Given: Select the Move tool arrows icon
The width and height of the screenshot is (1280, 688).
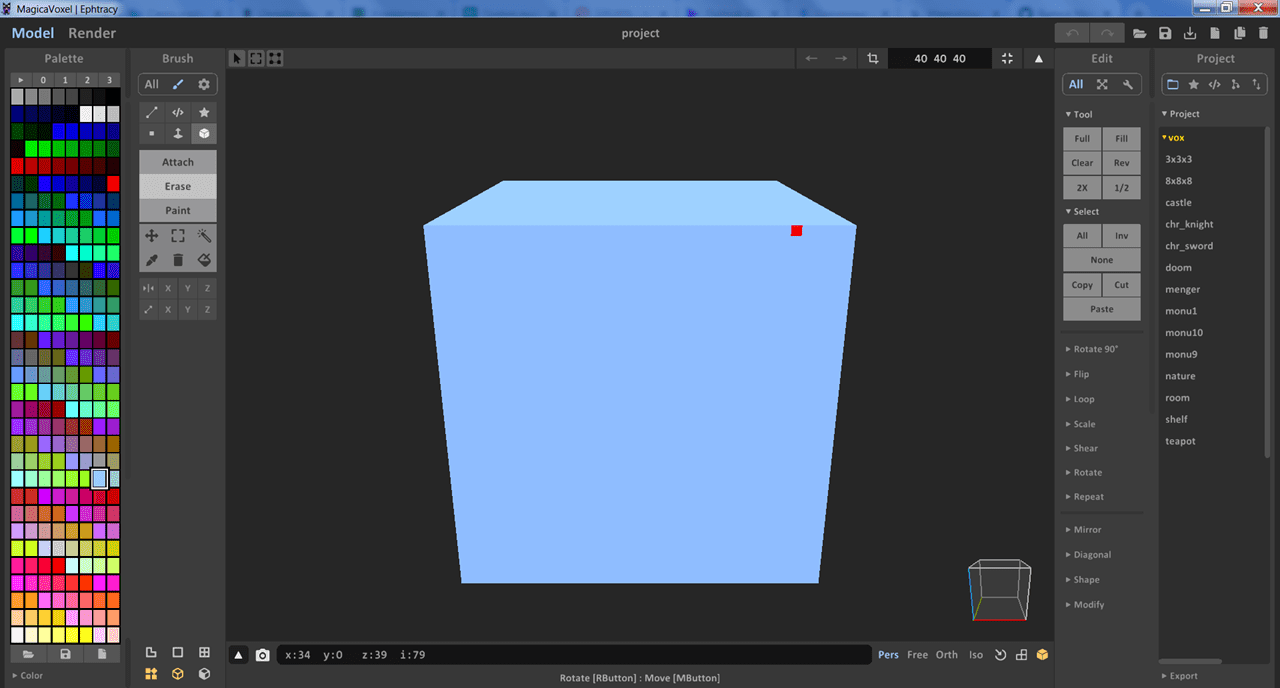Looking at the screenshot, I should pos(152,236).
